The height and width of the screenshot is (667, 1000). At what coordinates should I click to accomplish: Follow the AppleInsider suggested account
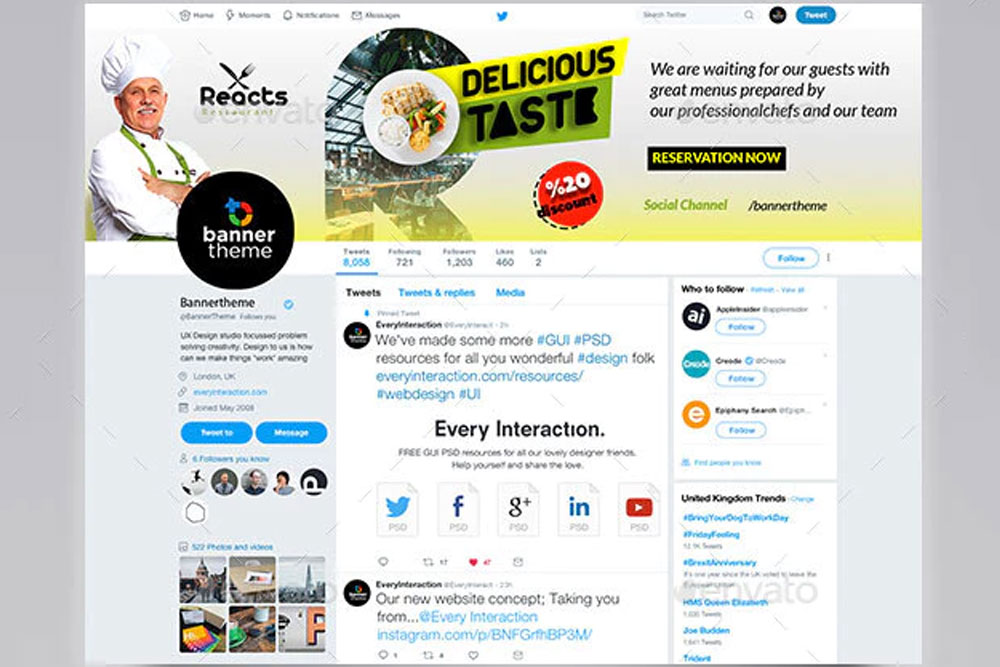[740, 327]
